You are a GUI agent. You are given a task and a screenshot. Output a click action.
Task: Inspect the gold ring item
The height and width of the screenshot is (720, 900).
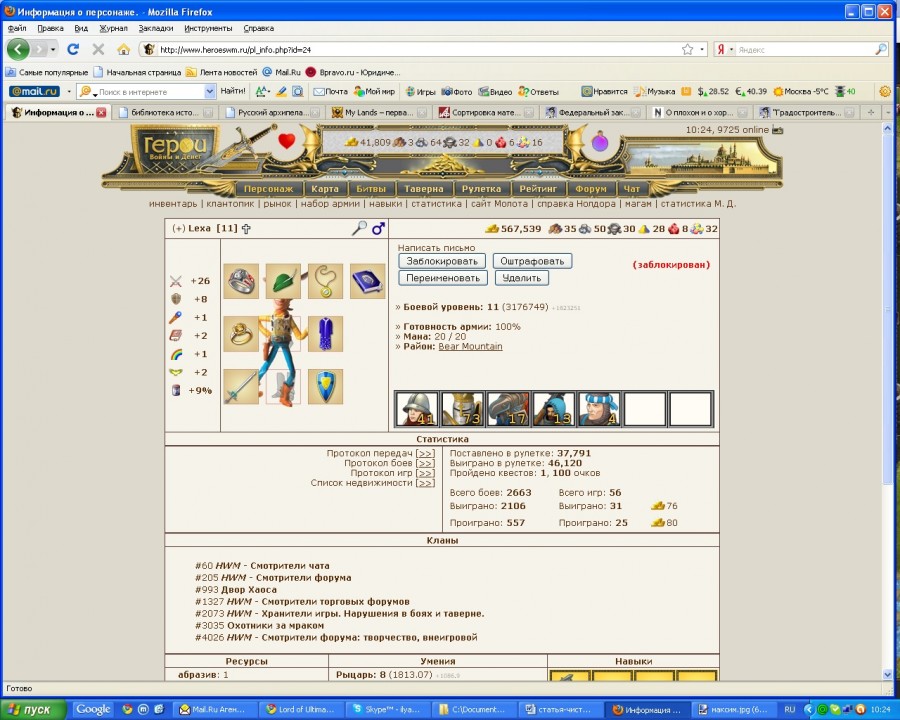tap(241, 334)
